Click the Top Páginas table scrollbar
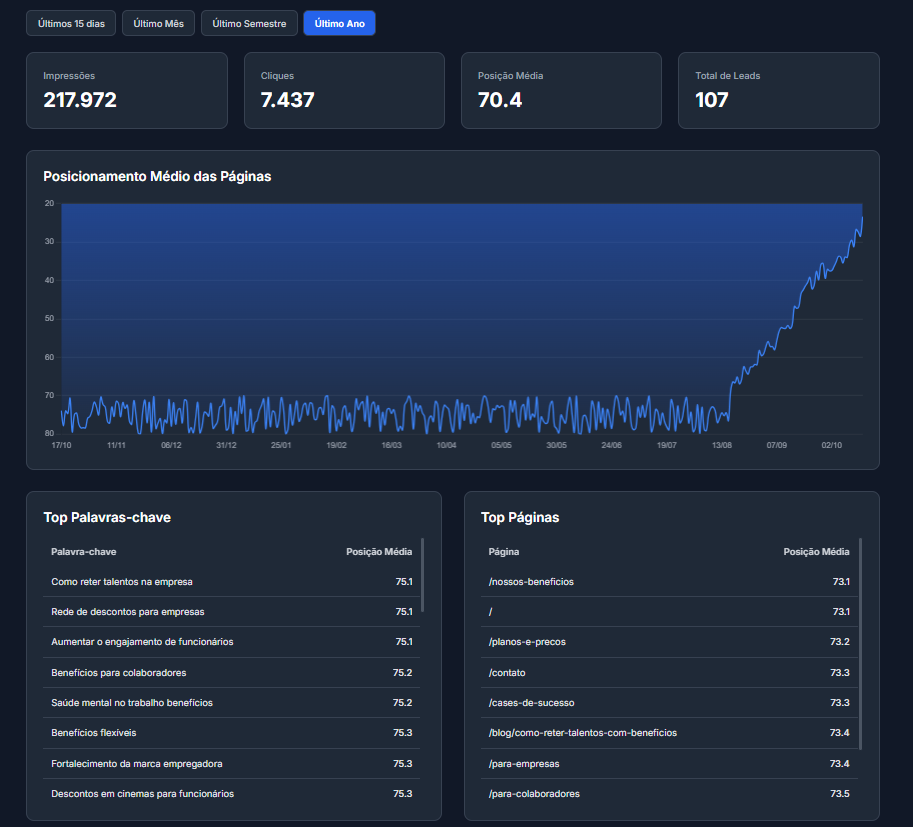Viewport: 913px width, 827px height. (x=860, y=644)
